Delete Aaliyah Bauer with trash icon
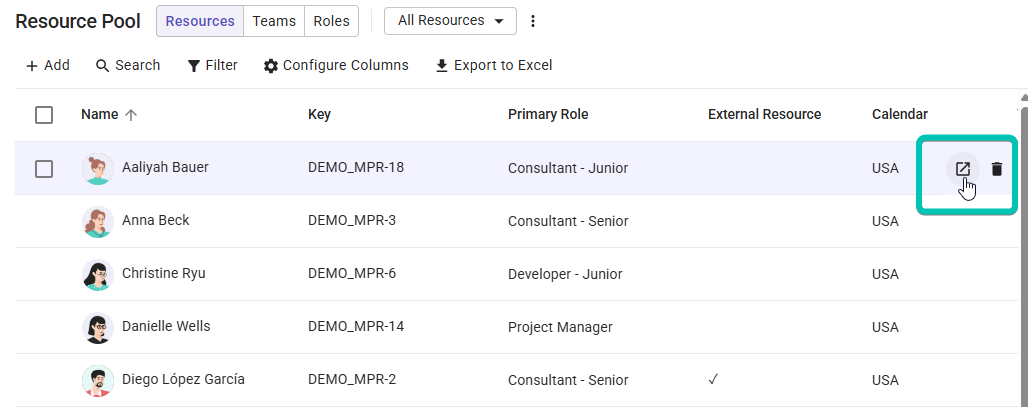Viewport: 1028px width, 407px height. point(997,169)
